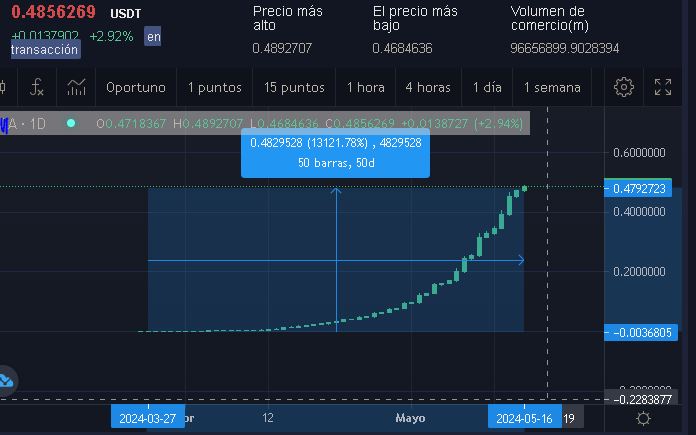Open chart settings gear icon
The width and height of the screenshot is (696, 435).
624,87
